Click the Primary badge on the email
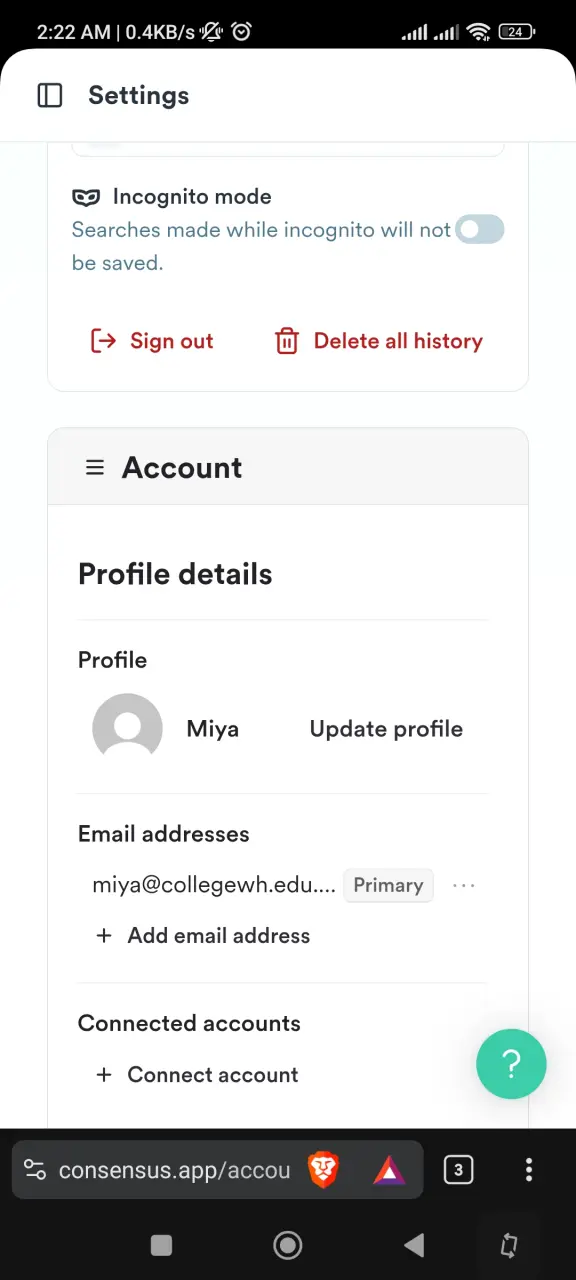The image size is (576, 1280). (x=388, y=885)
